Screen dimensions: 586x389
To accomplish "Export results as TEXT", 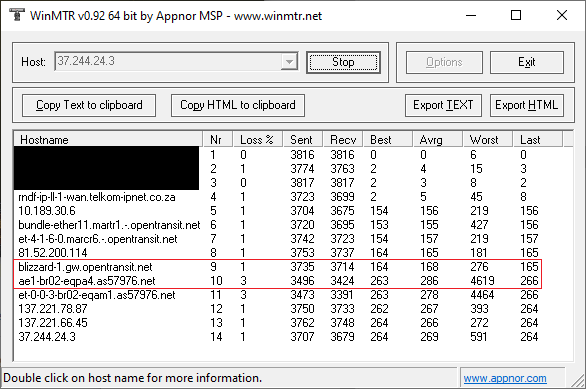I will click(x=443, y=105).
